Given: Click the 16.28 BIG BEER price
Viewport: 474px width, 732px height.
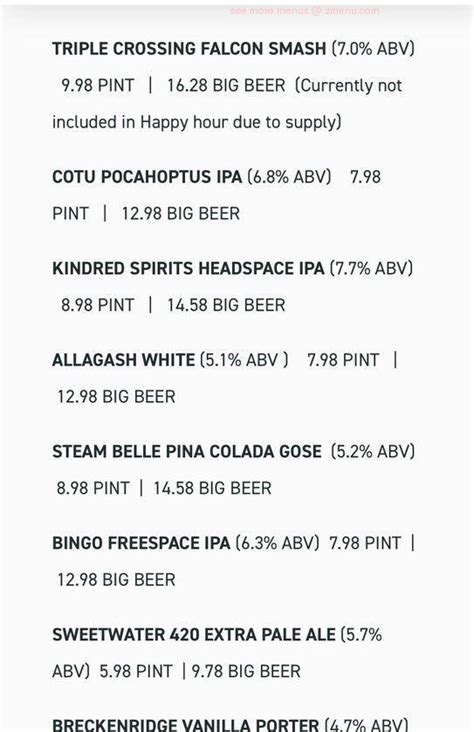Looking at the screenshot, I should coord(226,85).
